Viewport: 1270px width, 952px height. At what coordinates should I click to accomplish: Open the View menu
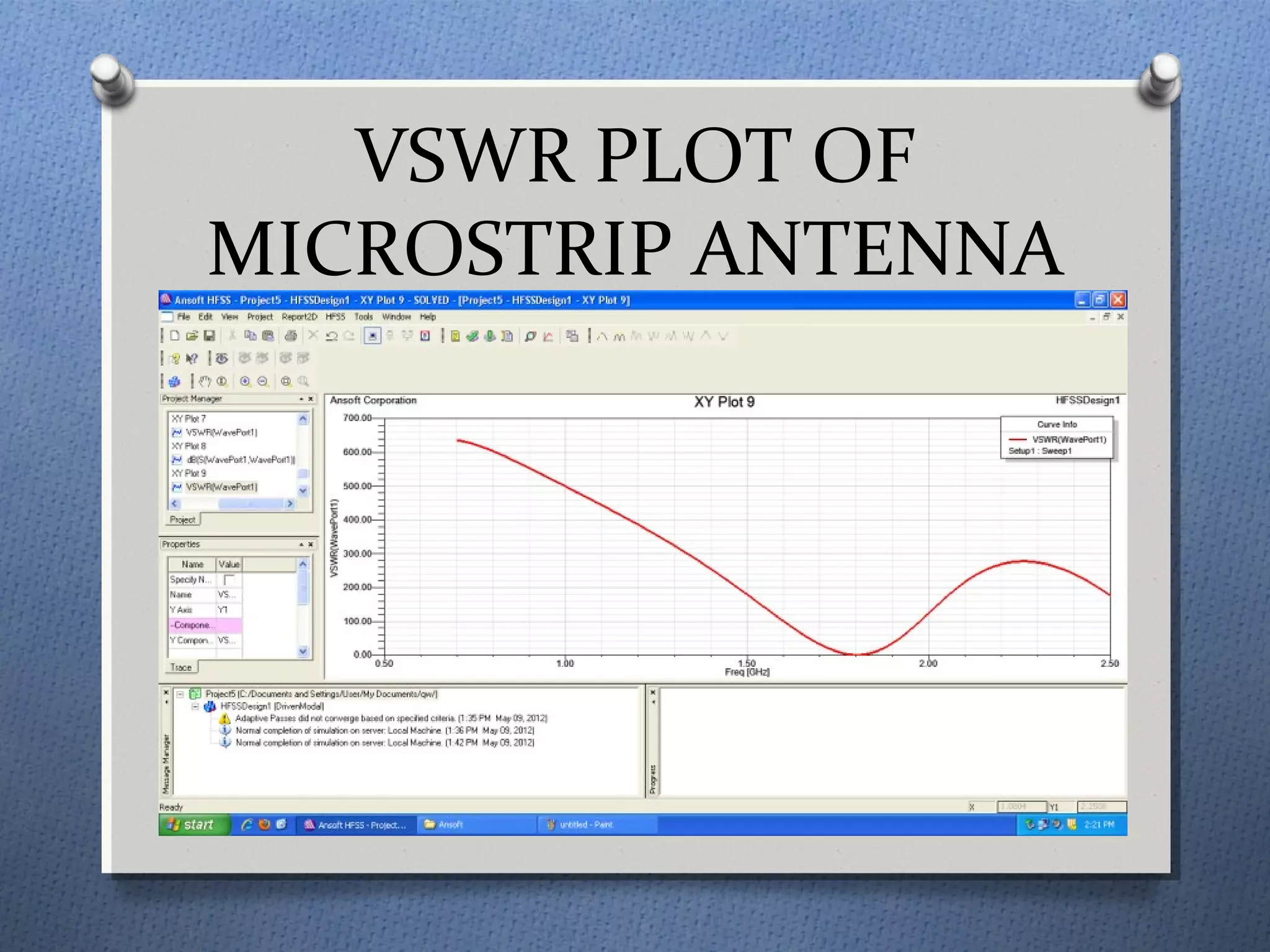229,317
